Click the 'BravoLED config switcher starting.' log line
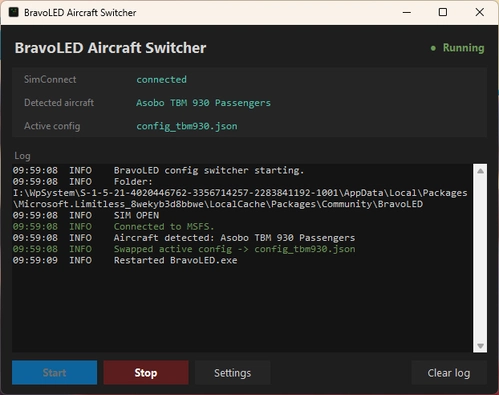 pyautogui.click(x=158, y=170)
